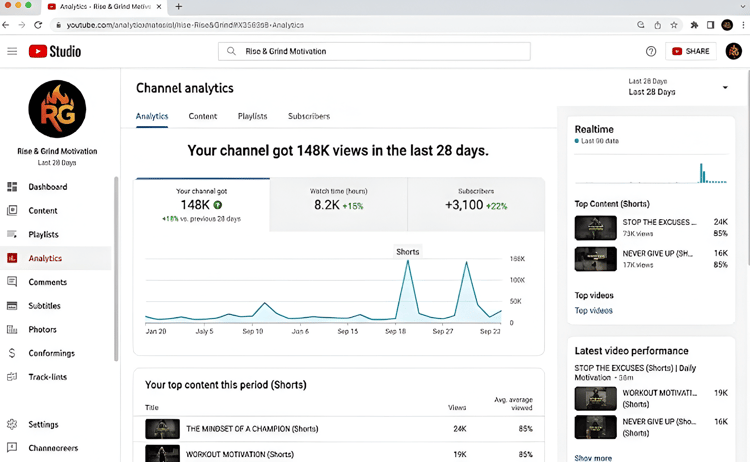The height and width of the screenshot is (462, 750).
Task: Select the Subscribers +3,100 metric card
Action: coord(476,205)
